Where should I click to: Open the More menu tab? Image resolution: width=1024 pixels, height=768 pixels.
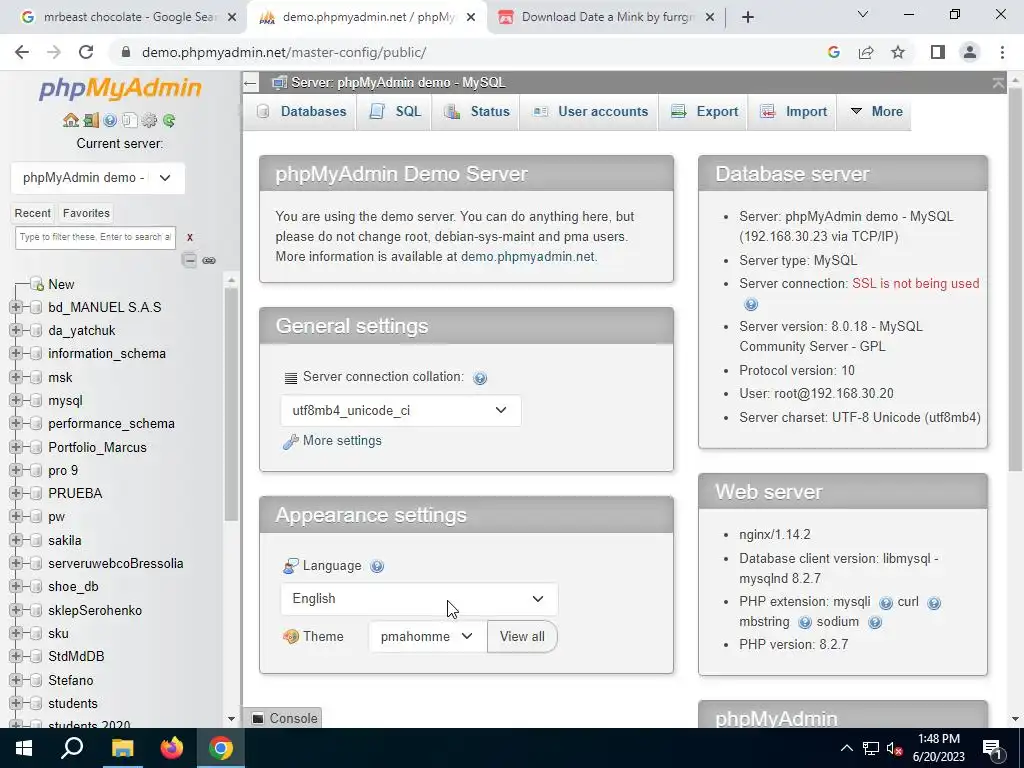click(875, 112)
